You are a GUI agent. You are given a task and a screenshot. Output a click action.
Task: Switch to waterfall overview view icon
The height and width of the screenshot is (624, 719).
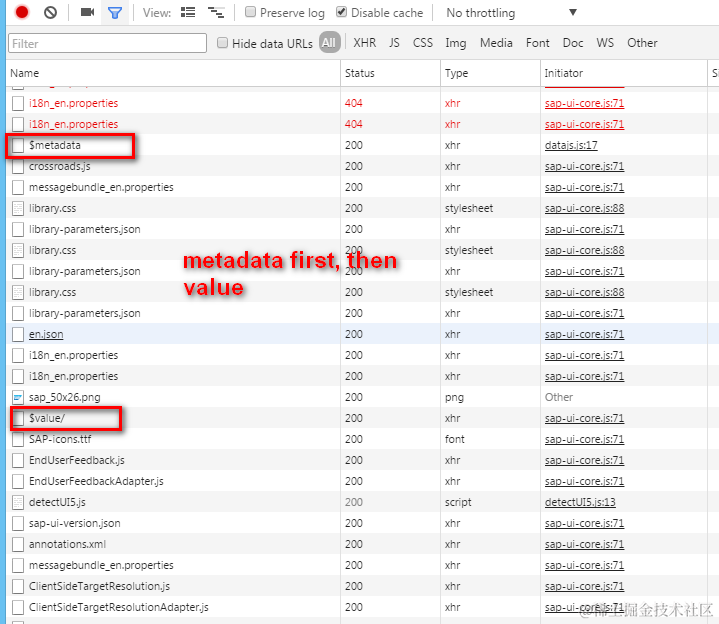216,12
